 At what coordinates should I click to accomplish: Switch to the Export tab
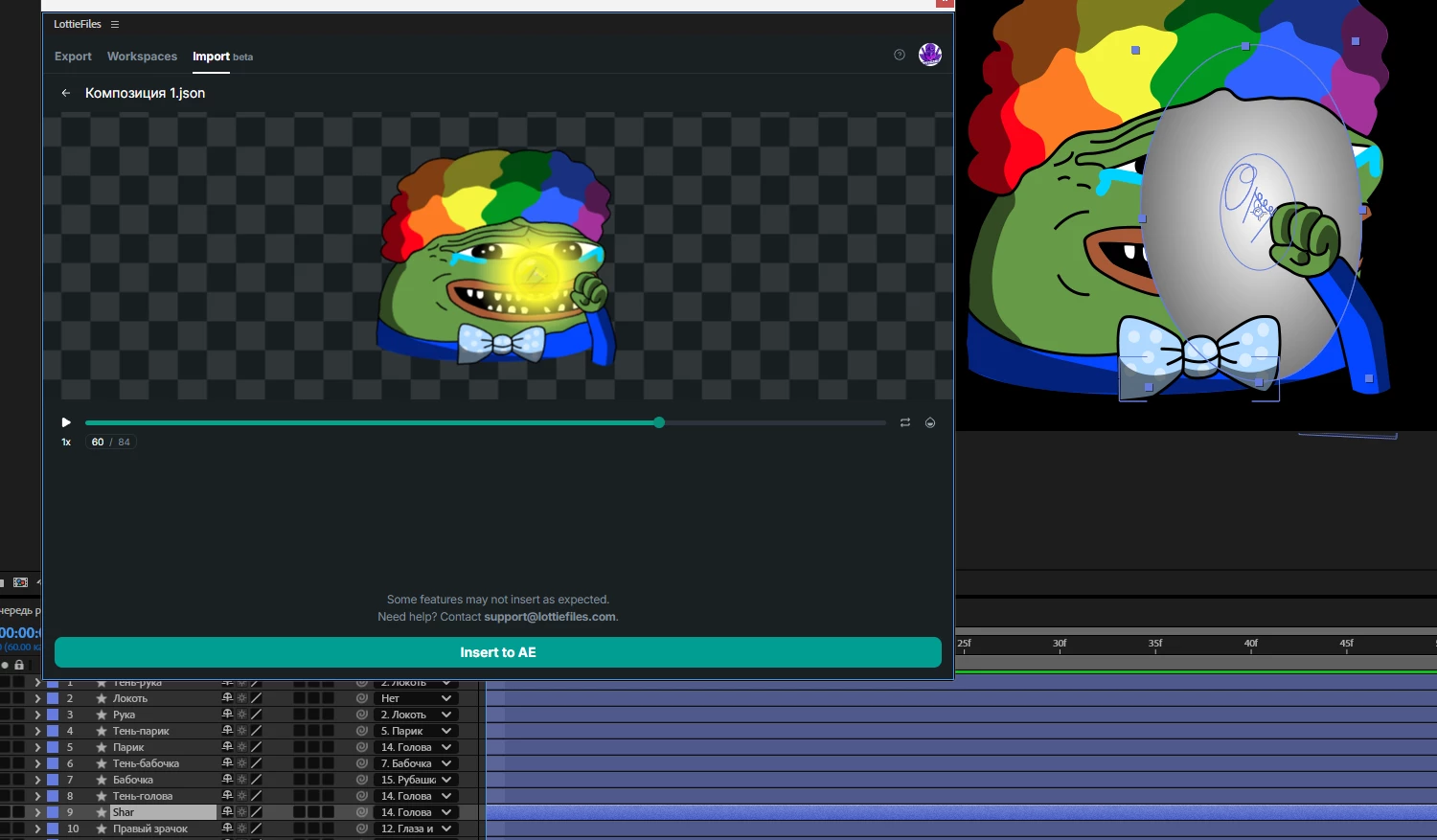(73, 57)
